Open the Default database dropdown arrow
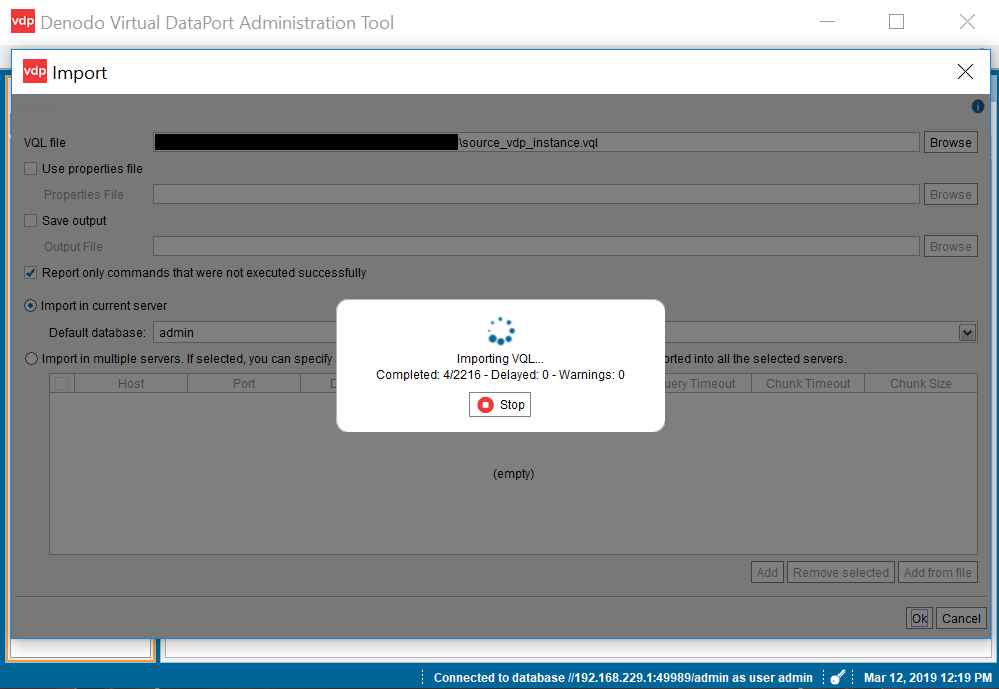 coord(967,333)
